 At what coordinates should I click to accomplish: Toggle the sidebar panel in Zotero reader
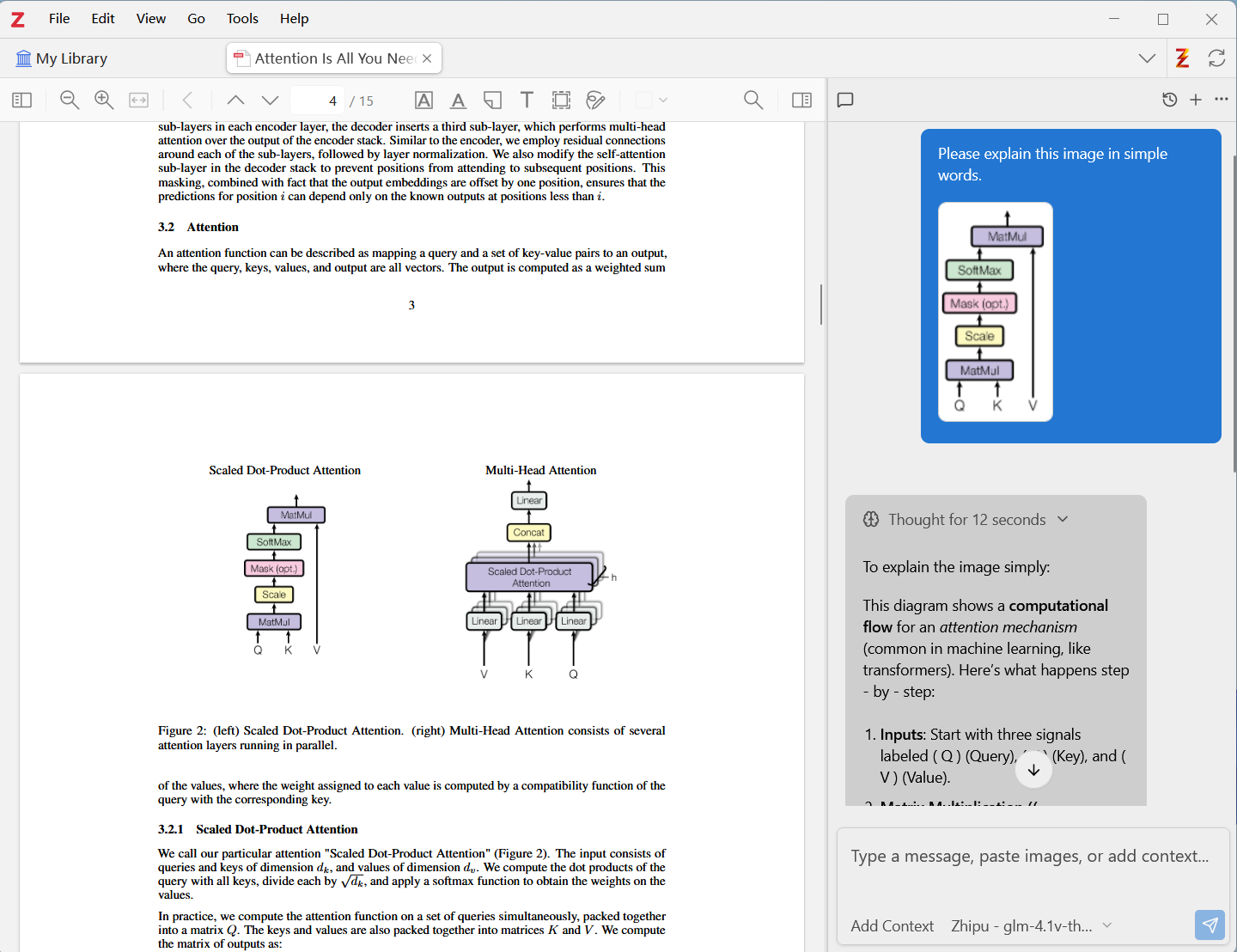click(21, 100)
